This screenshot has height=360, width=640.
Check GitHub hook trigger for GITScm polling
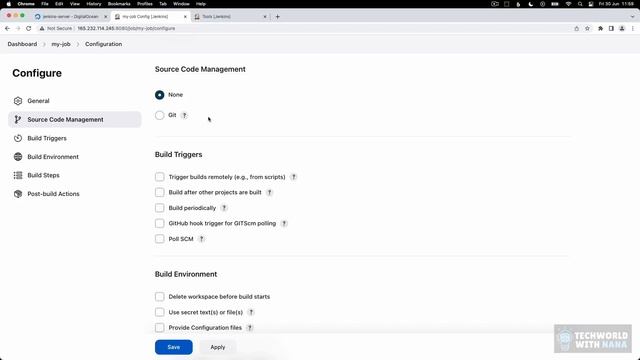pos(160,224)
